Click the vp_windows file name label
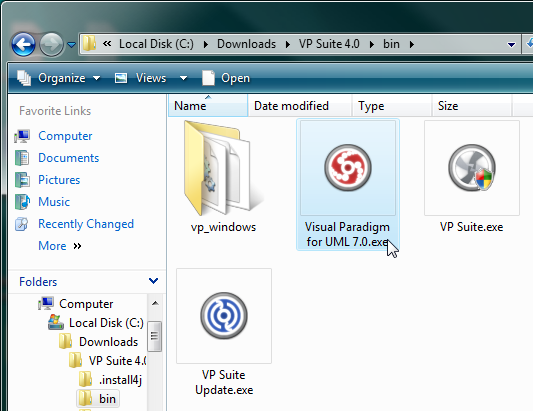This screenshot has width=533, height=411. (x=223, y=227)
